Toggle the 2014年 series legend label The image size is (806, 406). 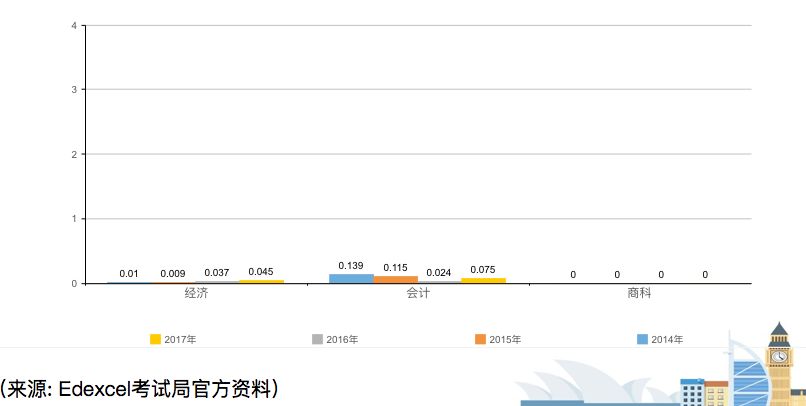(667, 340)
